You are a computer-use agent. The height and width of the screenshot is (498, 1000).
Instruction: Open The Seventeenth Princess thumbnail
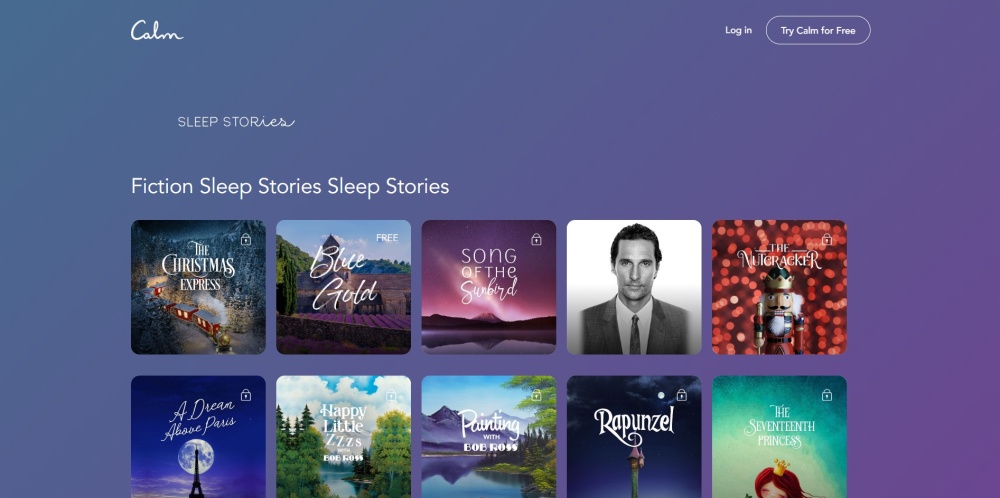(779, 437)
